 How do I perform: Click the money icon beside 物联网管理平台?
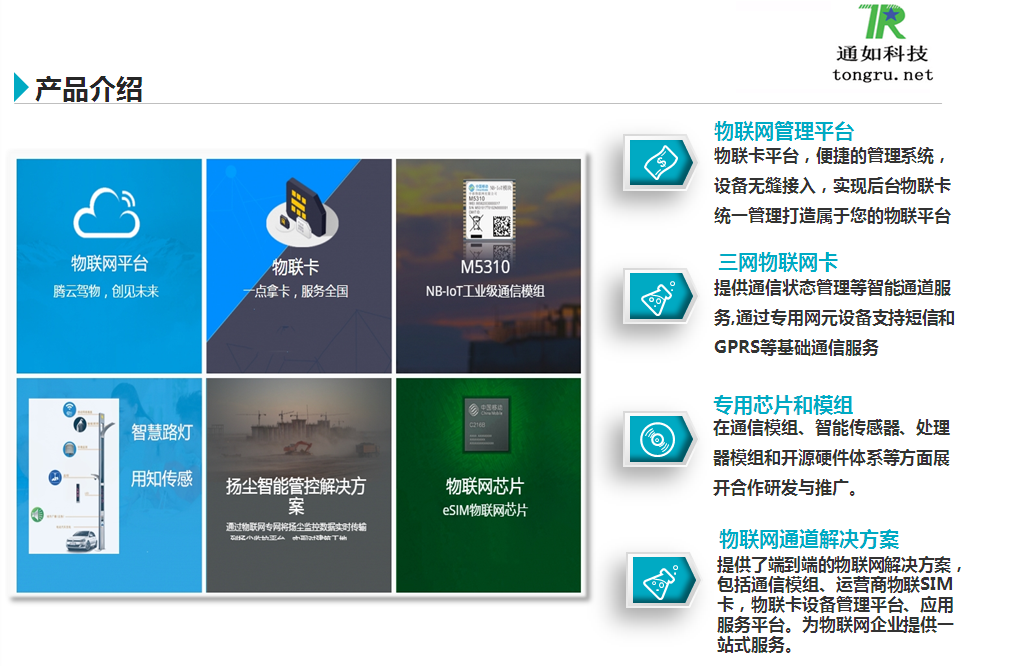658,160
